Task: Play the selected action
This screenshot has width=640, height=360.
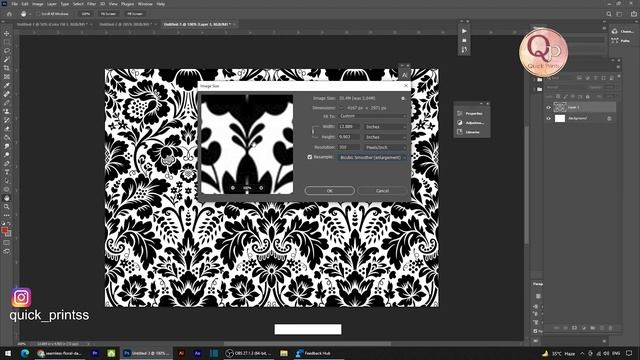Action: pyautogui.click(x=464, y=31)
